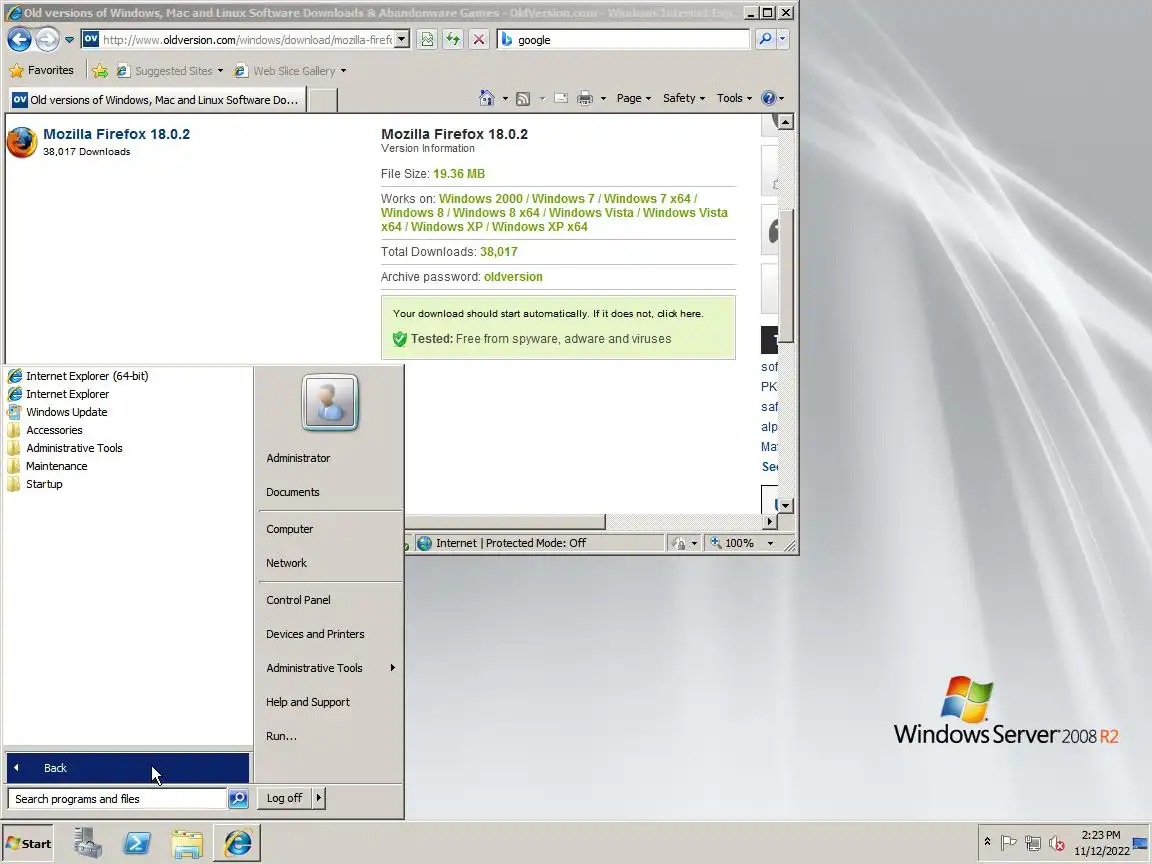
Task: Stop loading with the red X icon
Action: coord(478,40)
